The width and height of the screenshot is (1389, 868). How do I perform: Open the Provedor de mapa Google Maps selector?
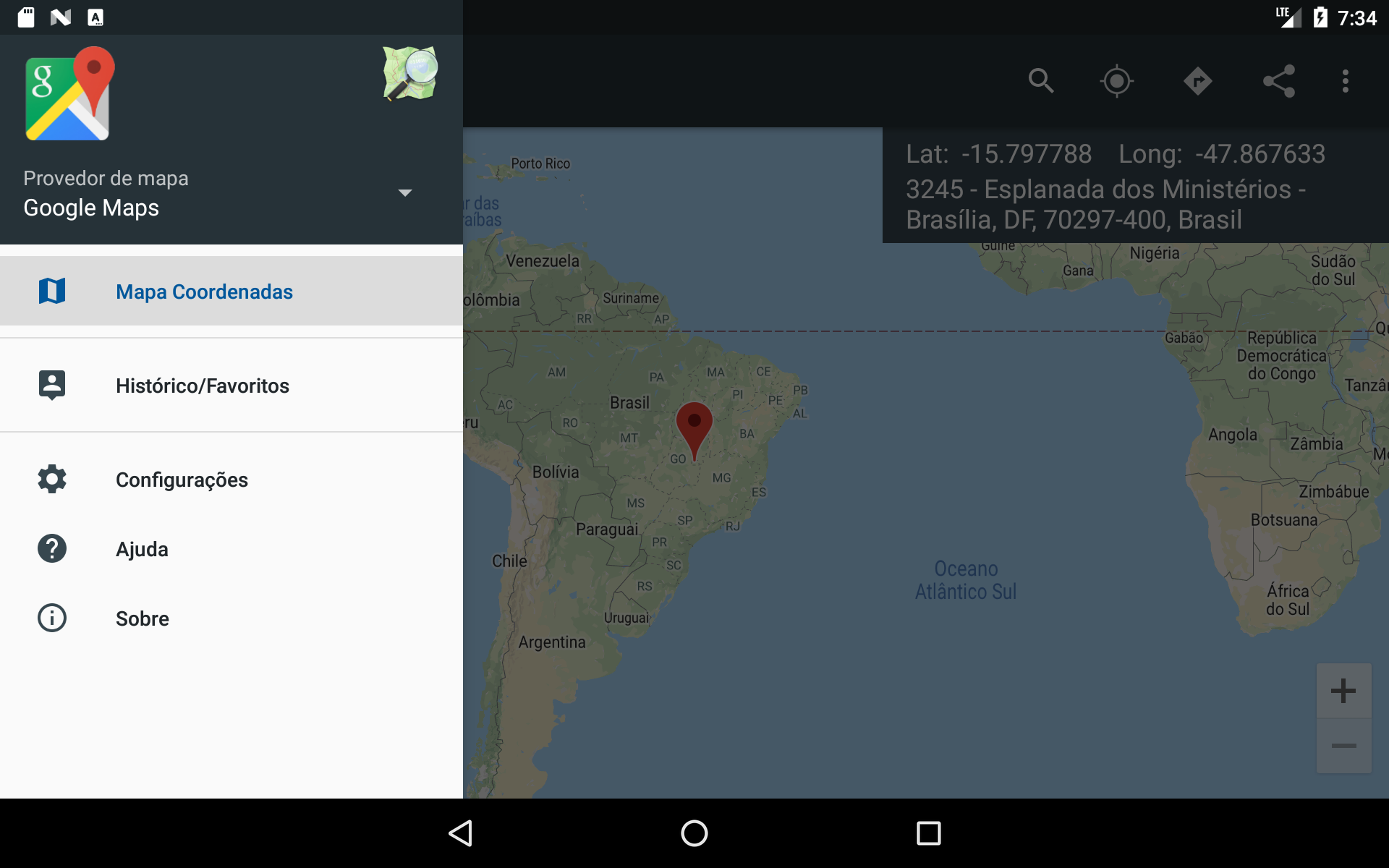tap(231, 193)
